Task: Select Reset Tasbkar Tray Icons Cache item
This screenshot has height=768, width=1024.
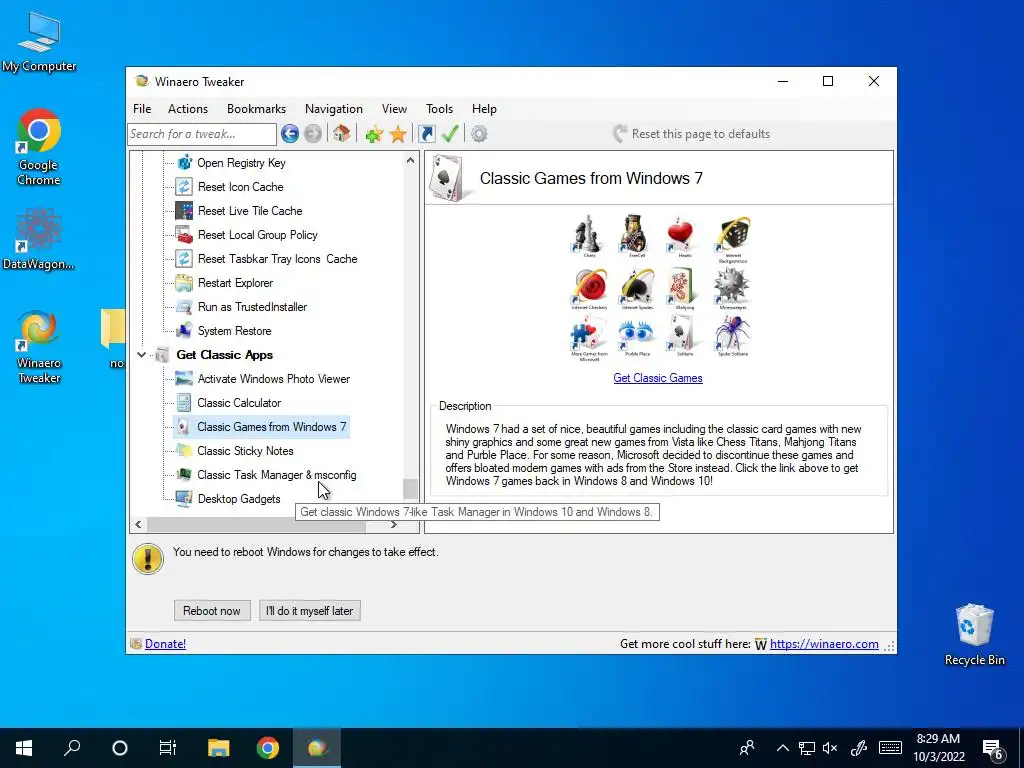Action: point(277,259)
